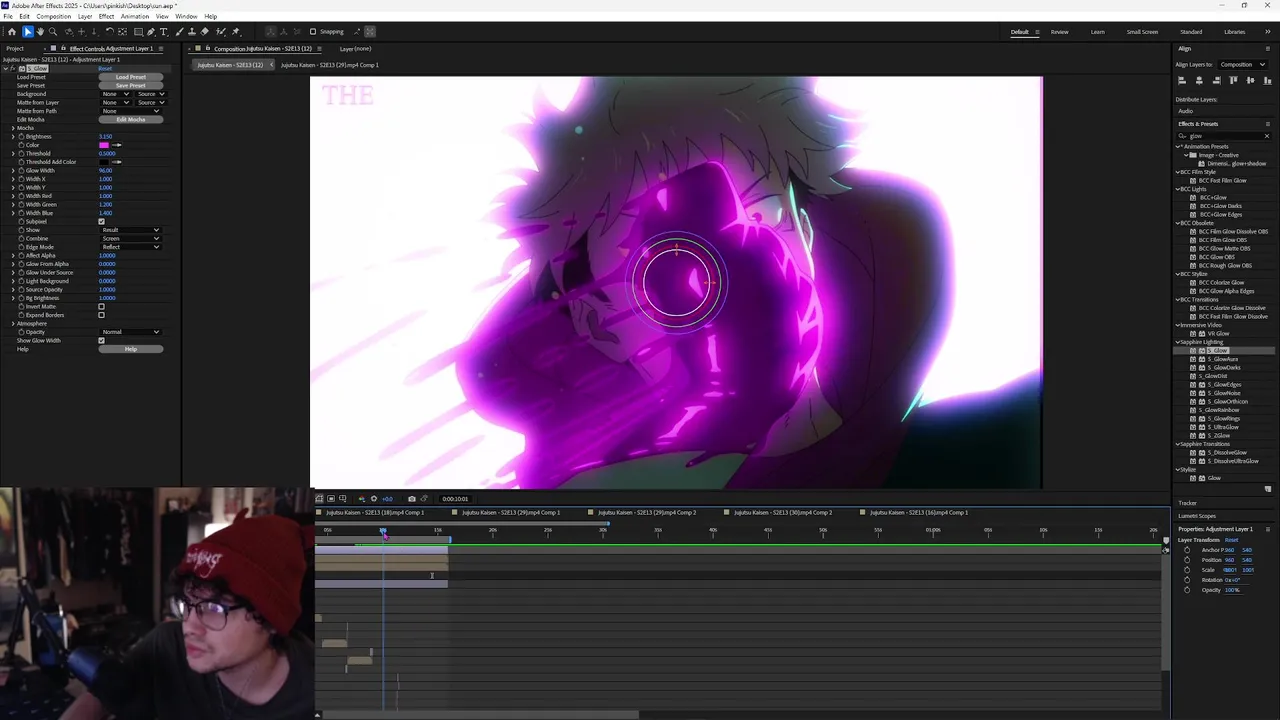This screenshot has height=720, width=1280.
Task: Click the Glow Width stopwatch icon
Action: tap(21, 171)
